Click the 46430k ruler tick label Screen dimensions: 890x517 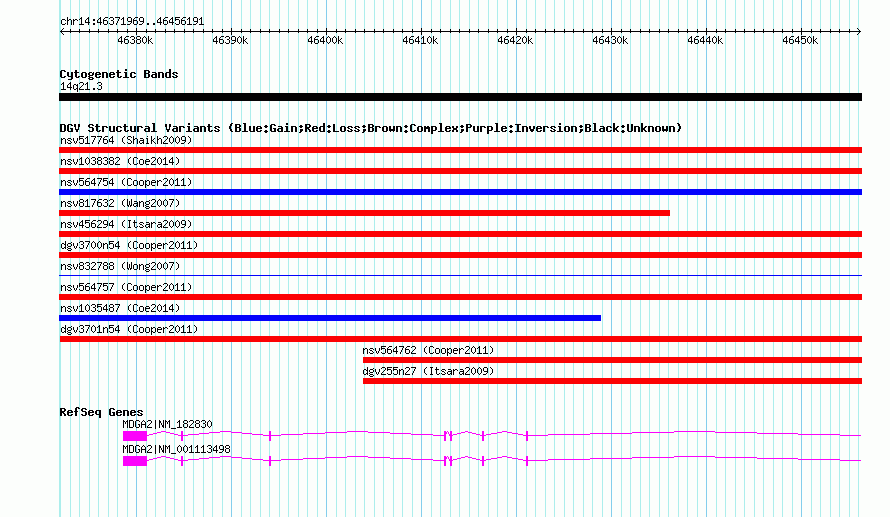point(610,40)
